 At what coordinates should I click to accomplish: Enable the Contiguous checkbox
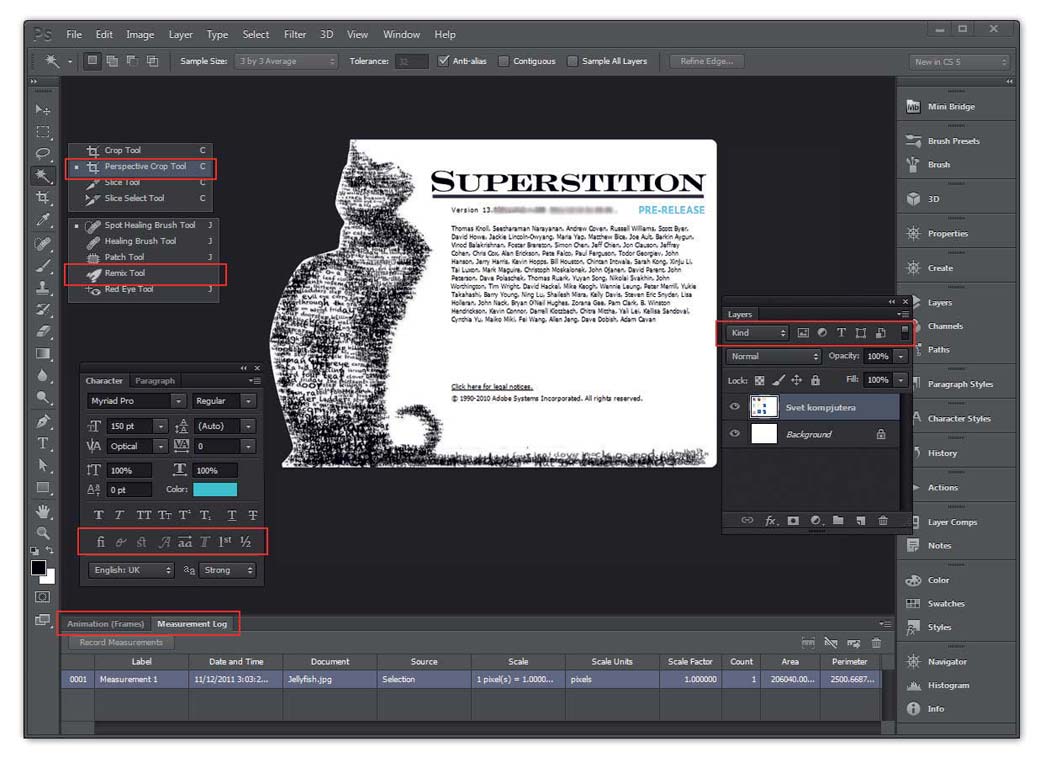504,61
